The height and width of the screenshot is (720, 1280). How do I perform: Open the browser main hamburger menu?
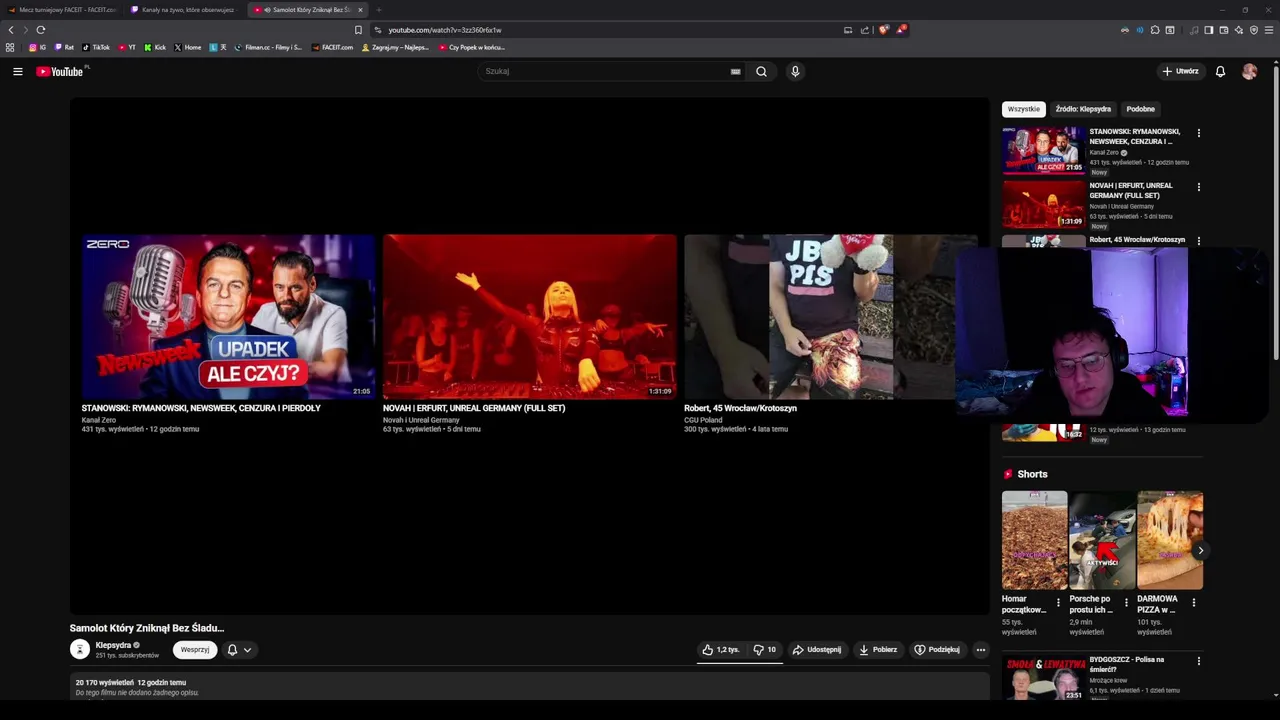(x=1269, y=30)
